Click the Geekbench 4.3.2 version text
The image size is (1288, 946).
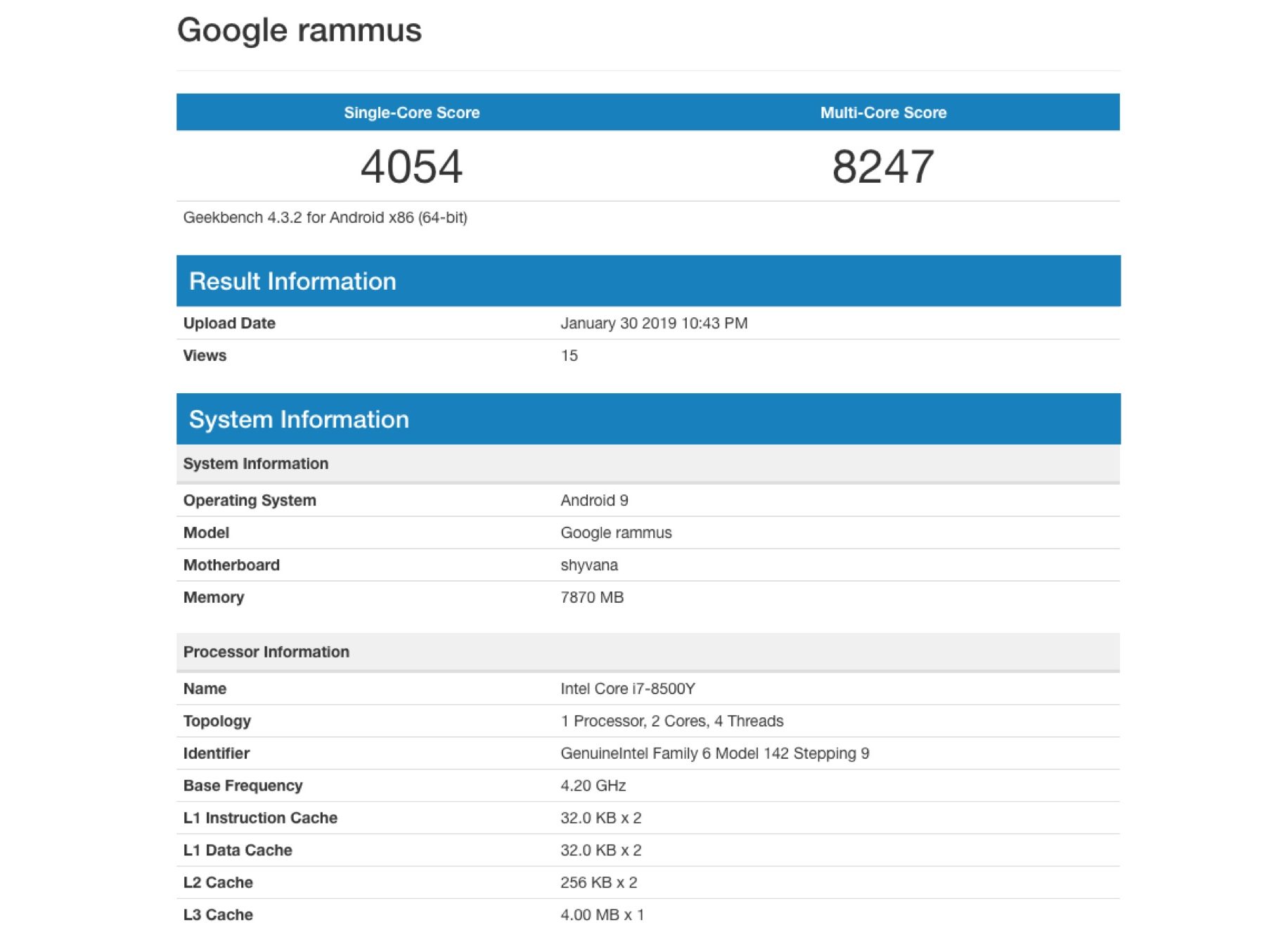click(325, 217)
